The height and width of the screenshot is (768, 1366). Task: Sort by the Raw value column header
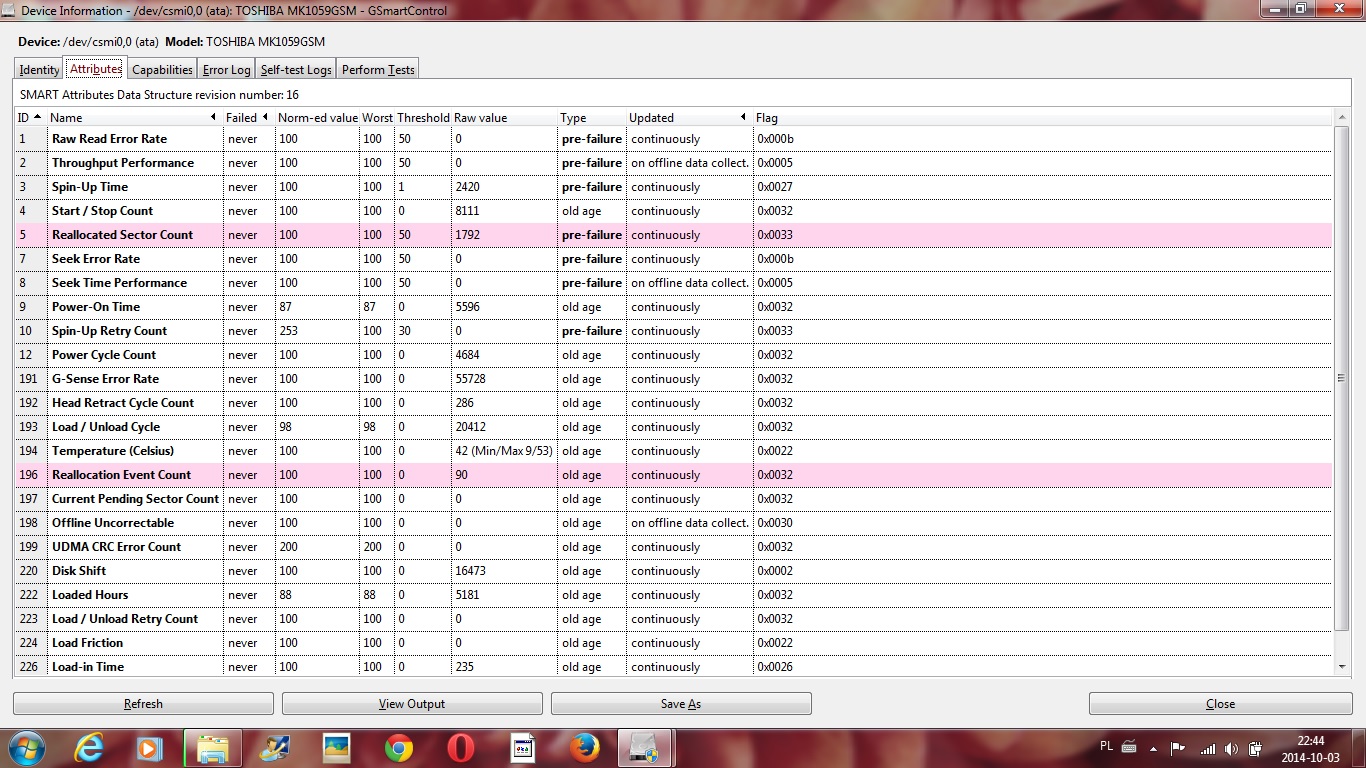coord(504,118)
